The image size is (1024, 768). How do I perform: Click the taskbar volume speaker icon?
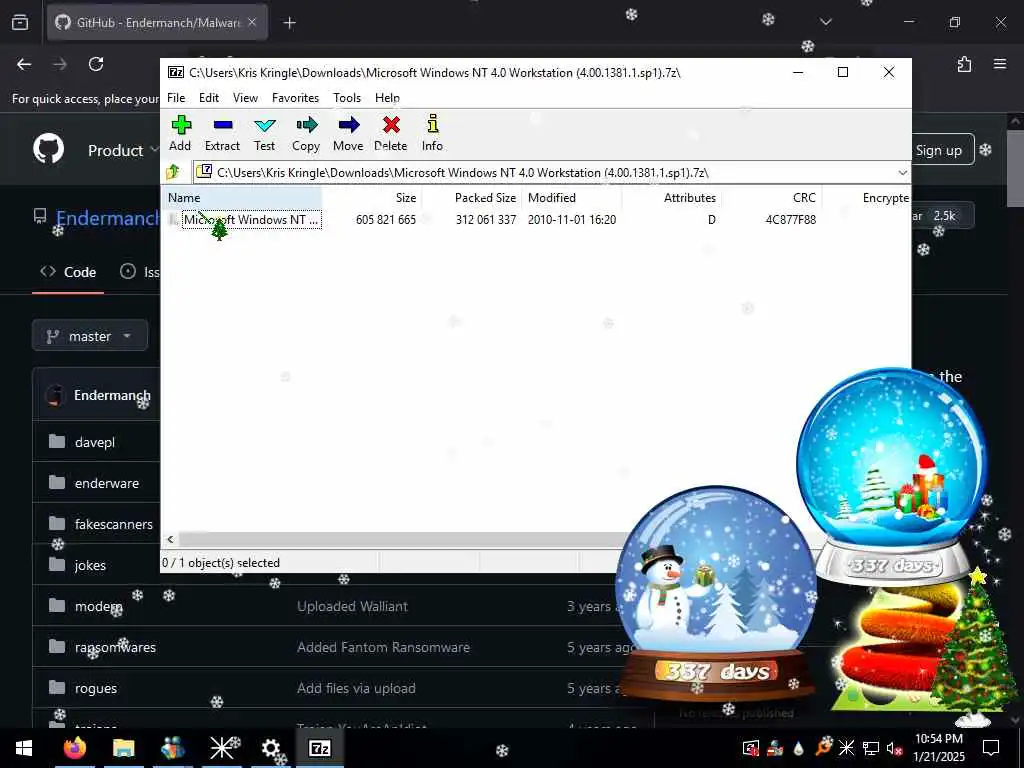894,748
